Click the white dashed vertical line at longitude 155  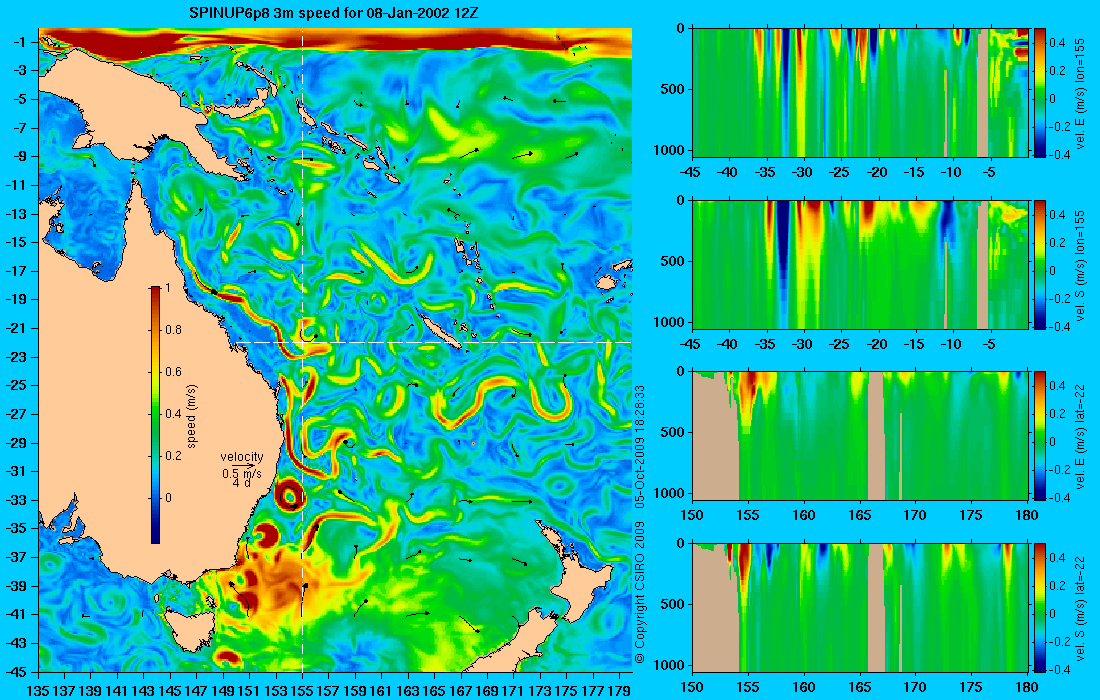302,351
